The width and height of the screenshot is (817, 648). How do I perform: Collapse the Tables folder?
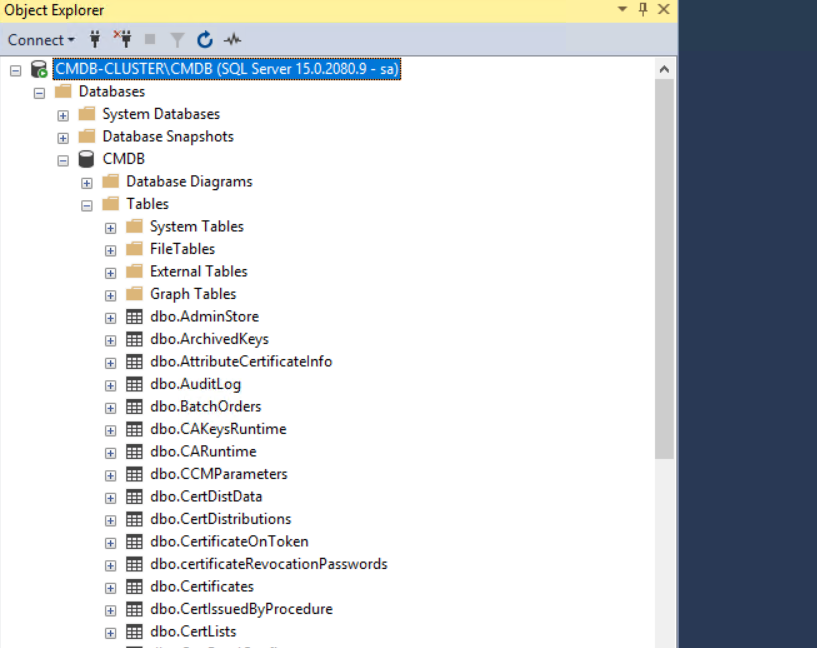coord(86,206)
